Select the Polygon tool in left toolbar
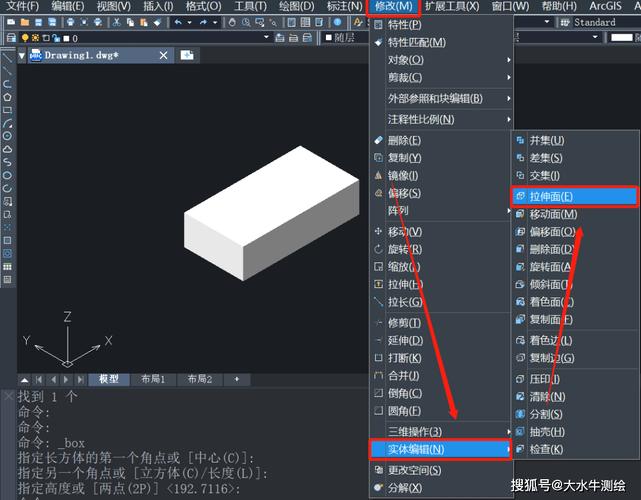 click(7, 97)
